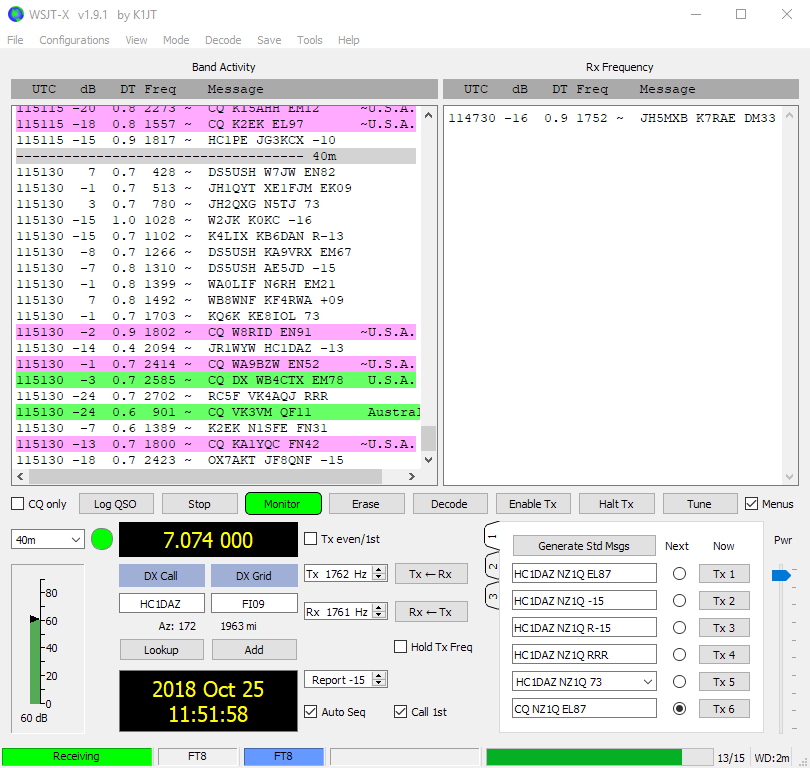Screen dimensions: 810x768
Task: Adjust the Rx 1761 Hz frequency spinner
Action: coord(379,612)
